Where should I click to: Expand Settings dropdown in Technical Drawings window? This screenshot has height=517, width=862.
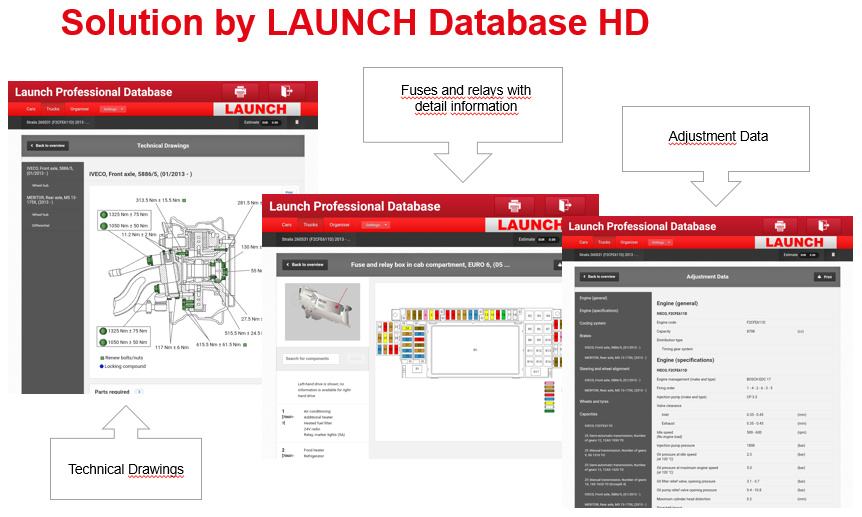[113, 109]
